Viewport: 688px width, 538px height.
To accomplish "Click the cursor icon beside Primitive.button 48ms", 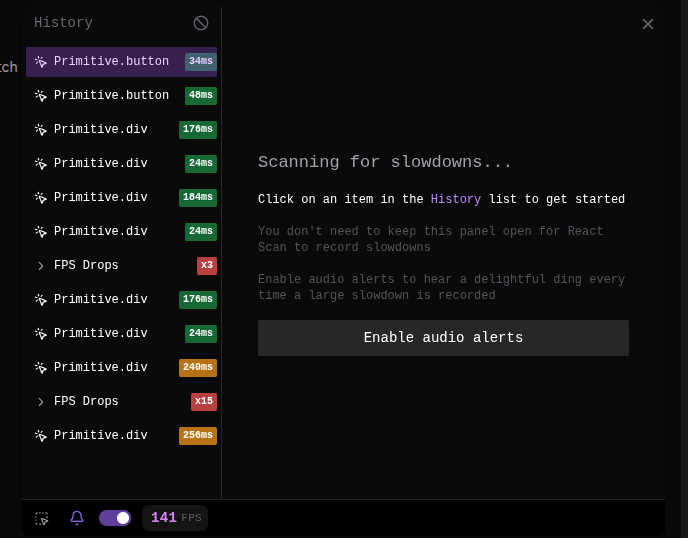I will pyautogui.click(x=41, y=96).
